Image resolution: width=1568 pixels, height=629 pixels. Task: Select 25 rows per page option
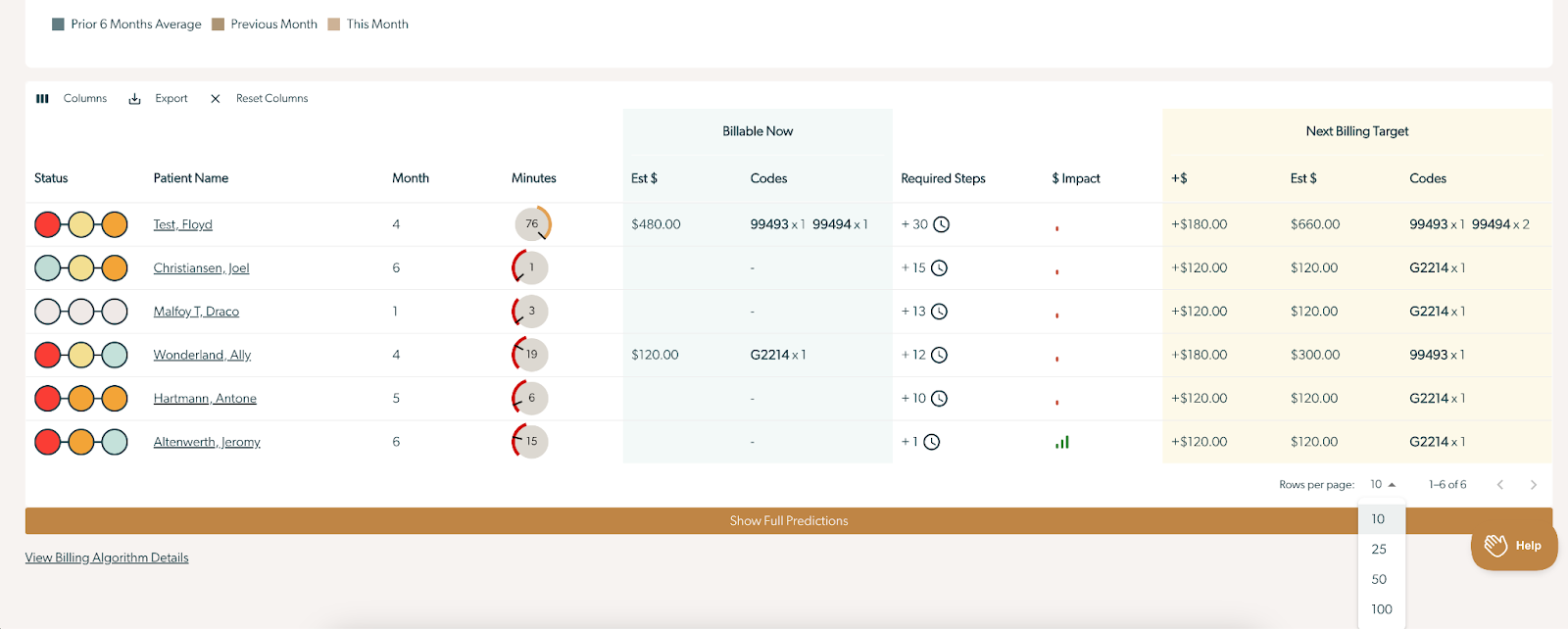pos(1382,550)
